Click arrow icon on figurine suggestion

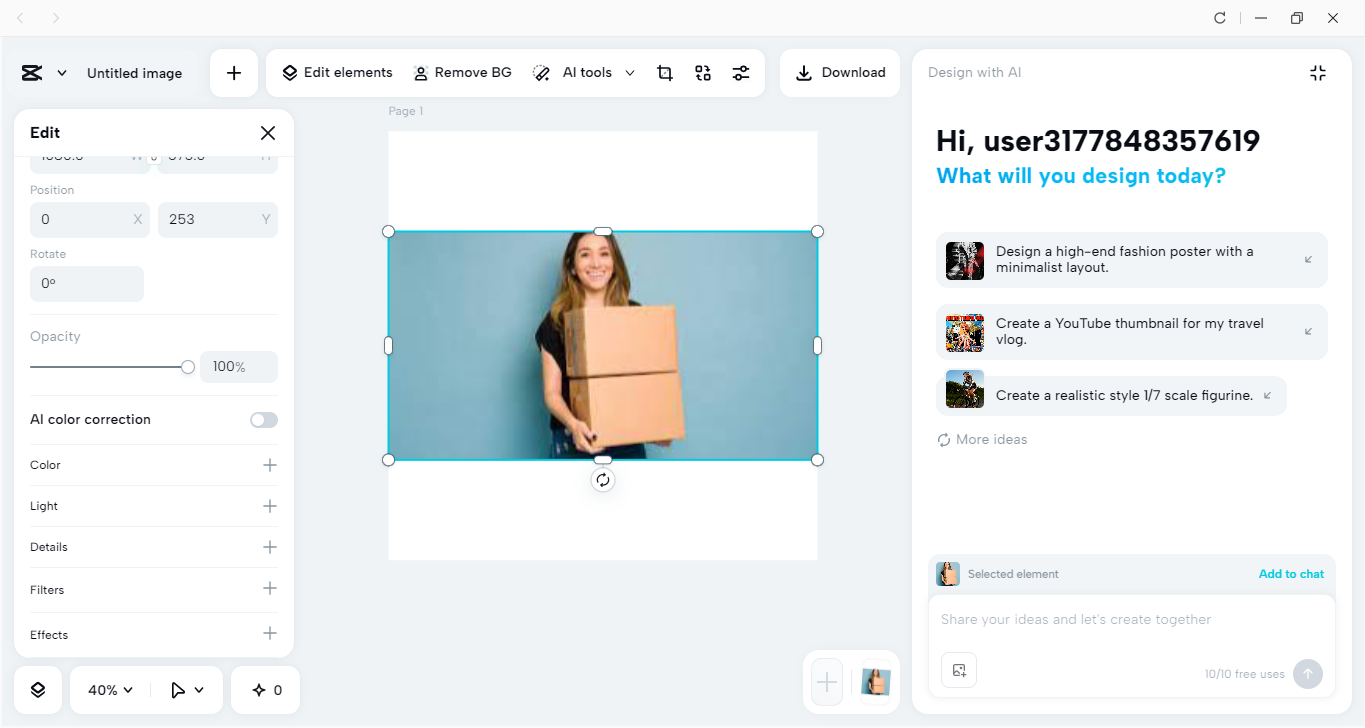(1268, 396)
